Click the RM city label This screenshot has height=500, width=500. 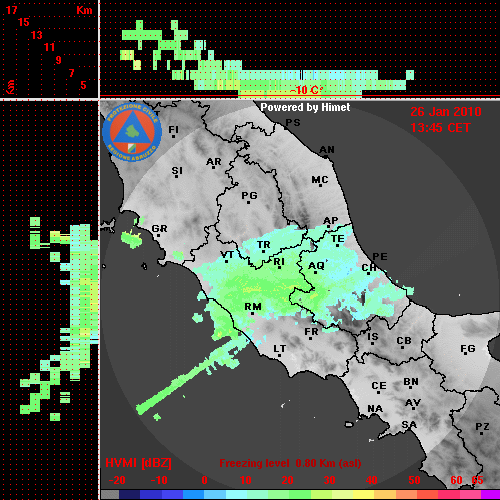point(253,306)
